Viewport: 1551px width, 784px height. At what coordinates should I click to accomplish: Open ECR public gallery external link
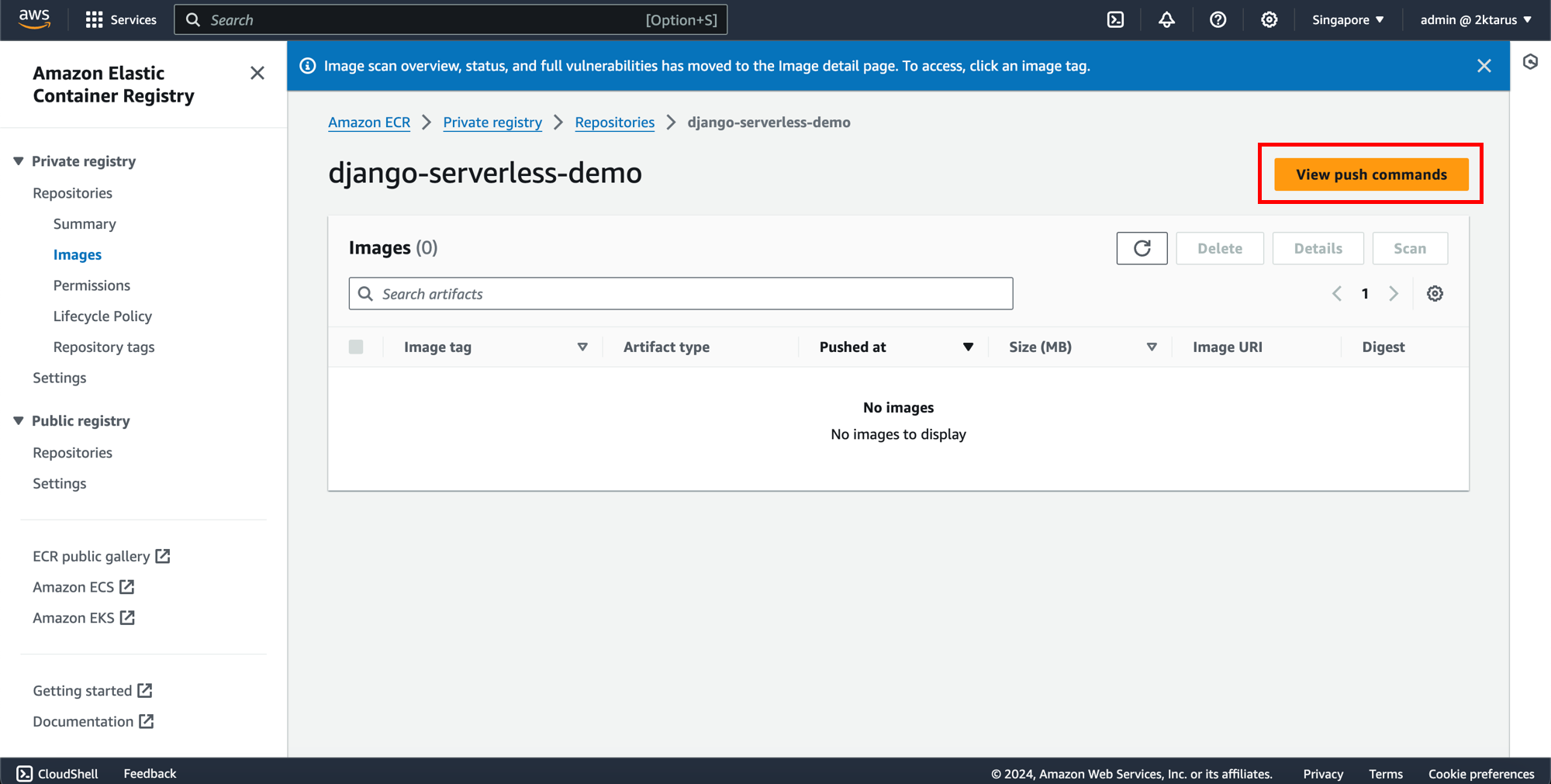click(x=101, y=556)
